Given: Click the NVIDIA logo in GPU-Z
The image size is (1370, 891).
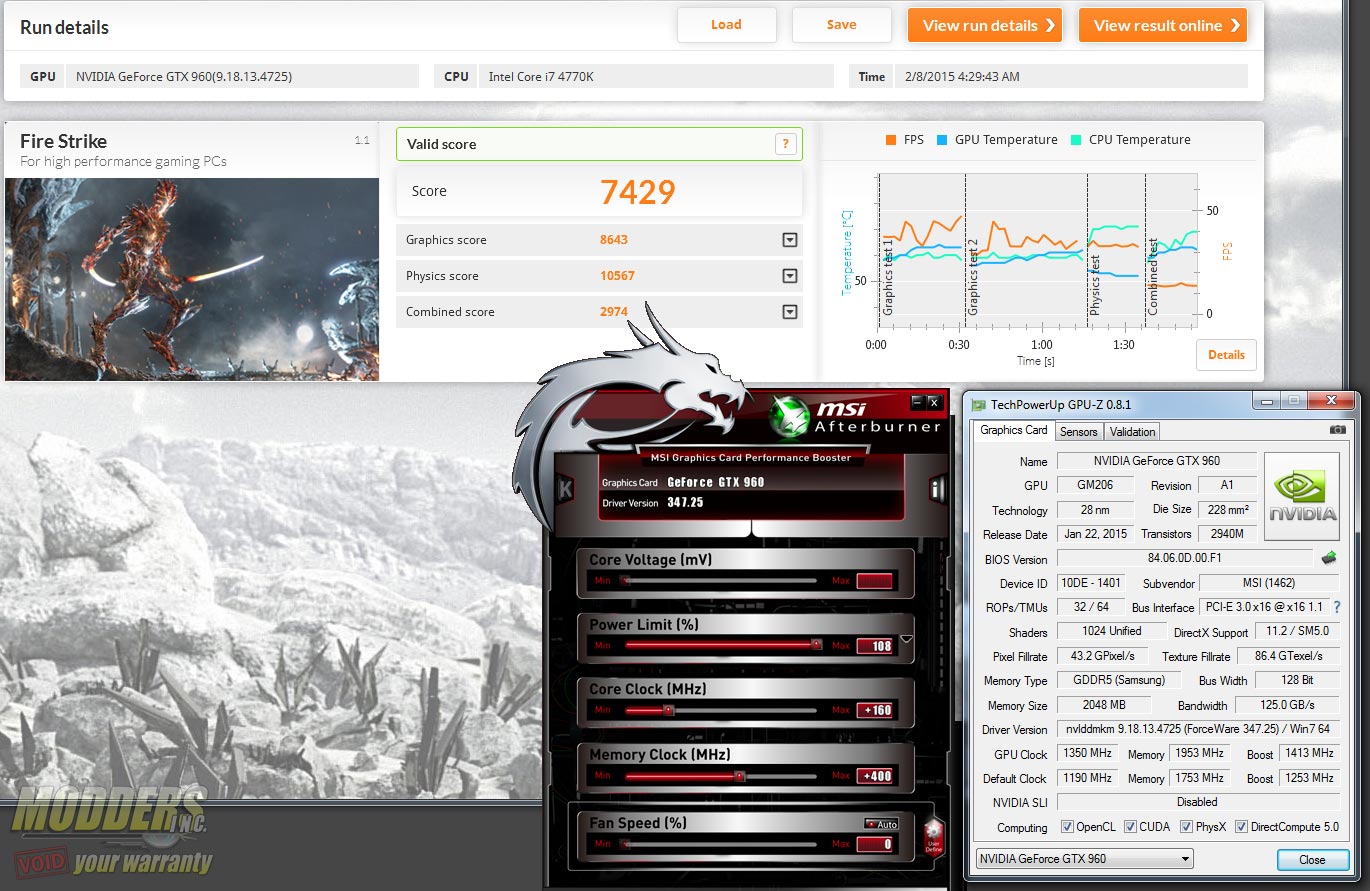Looking at the screenshot, I should coord(1302,496).
